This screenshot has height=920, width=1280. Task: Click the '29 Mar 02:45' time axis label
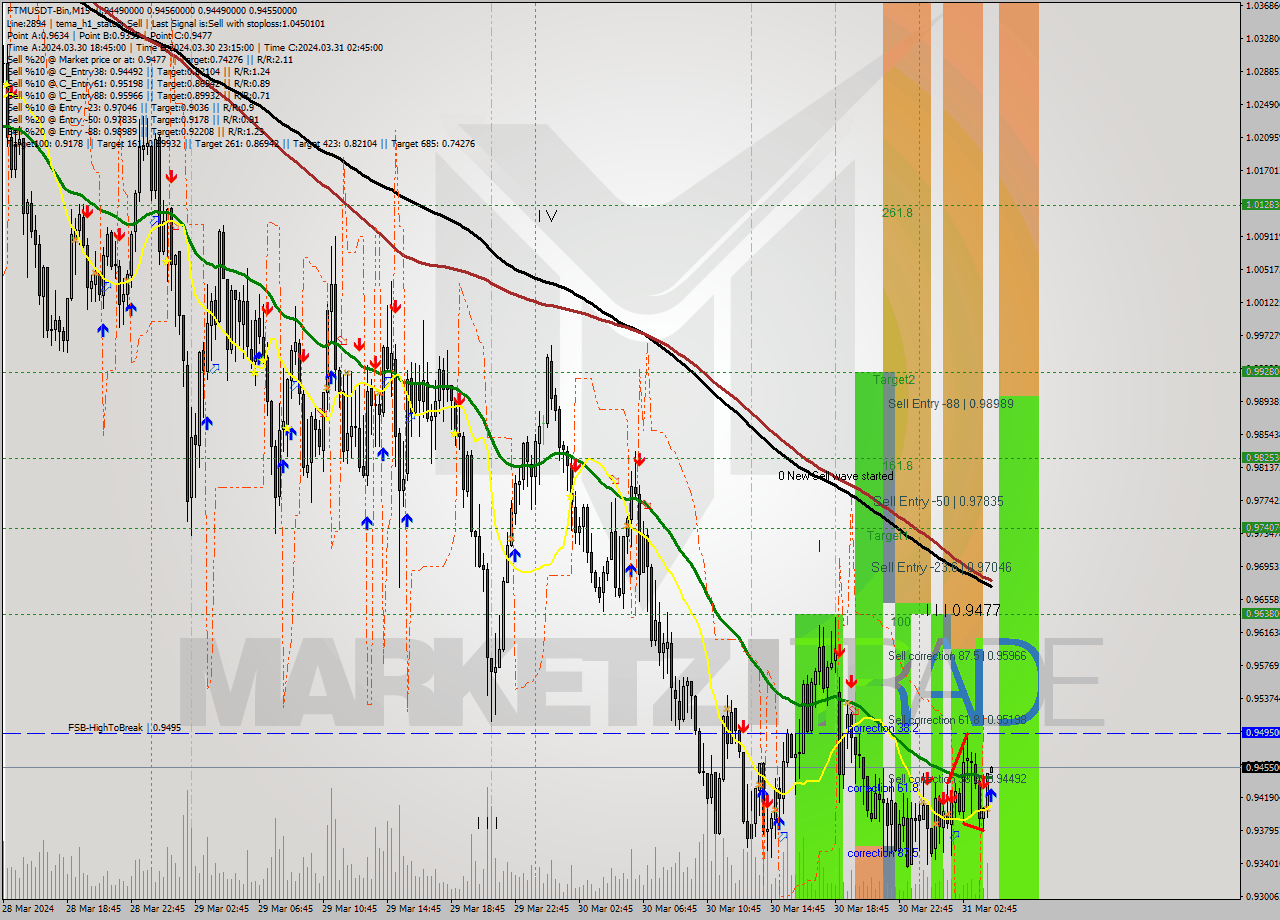[x=220, y=909]
